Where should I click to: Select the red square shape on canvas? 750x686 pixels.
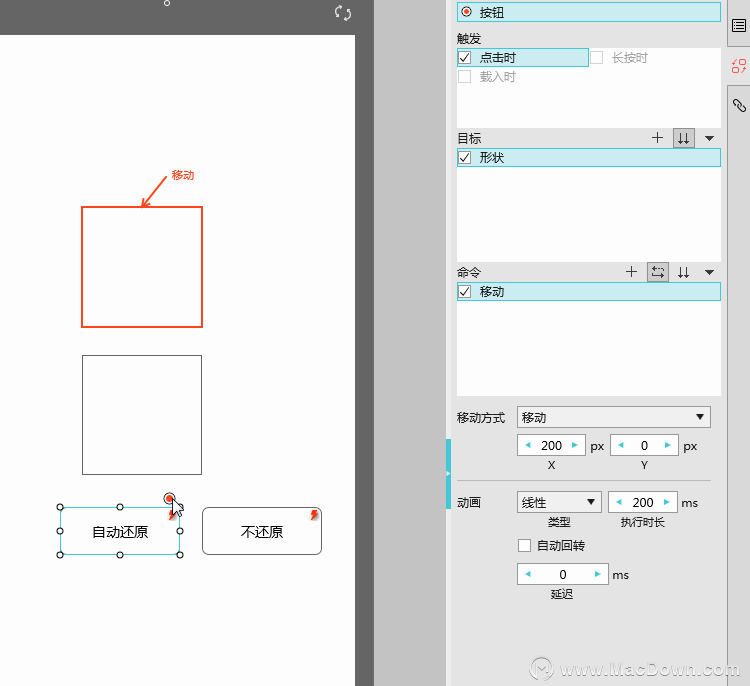(142, 267)
